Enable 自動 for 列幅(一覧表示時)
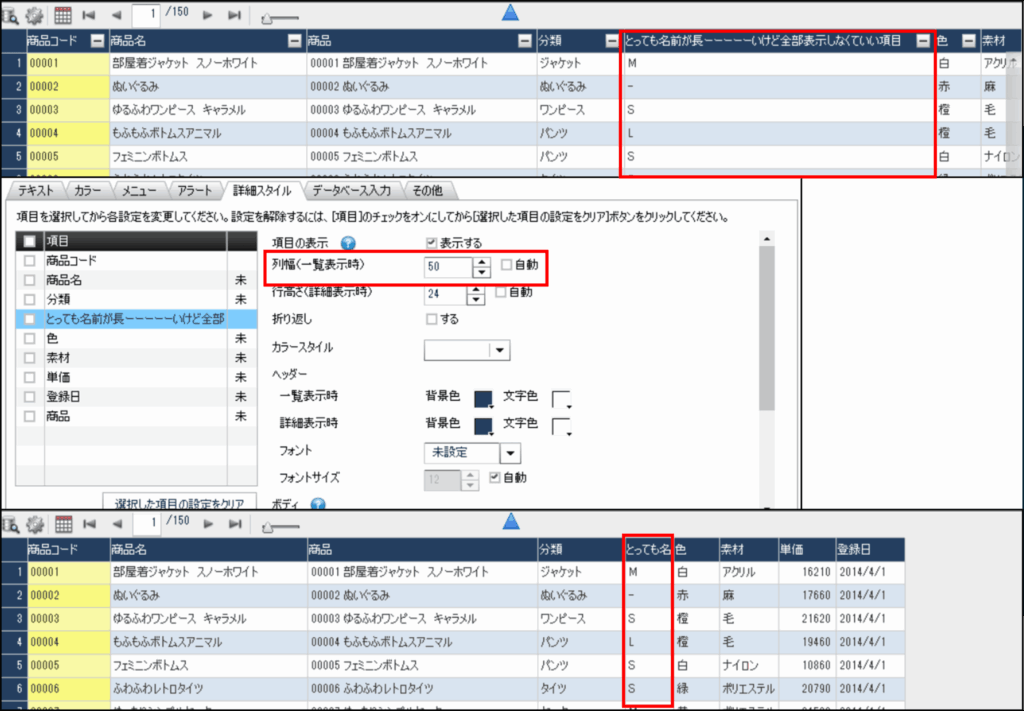 507,266
